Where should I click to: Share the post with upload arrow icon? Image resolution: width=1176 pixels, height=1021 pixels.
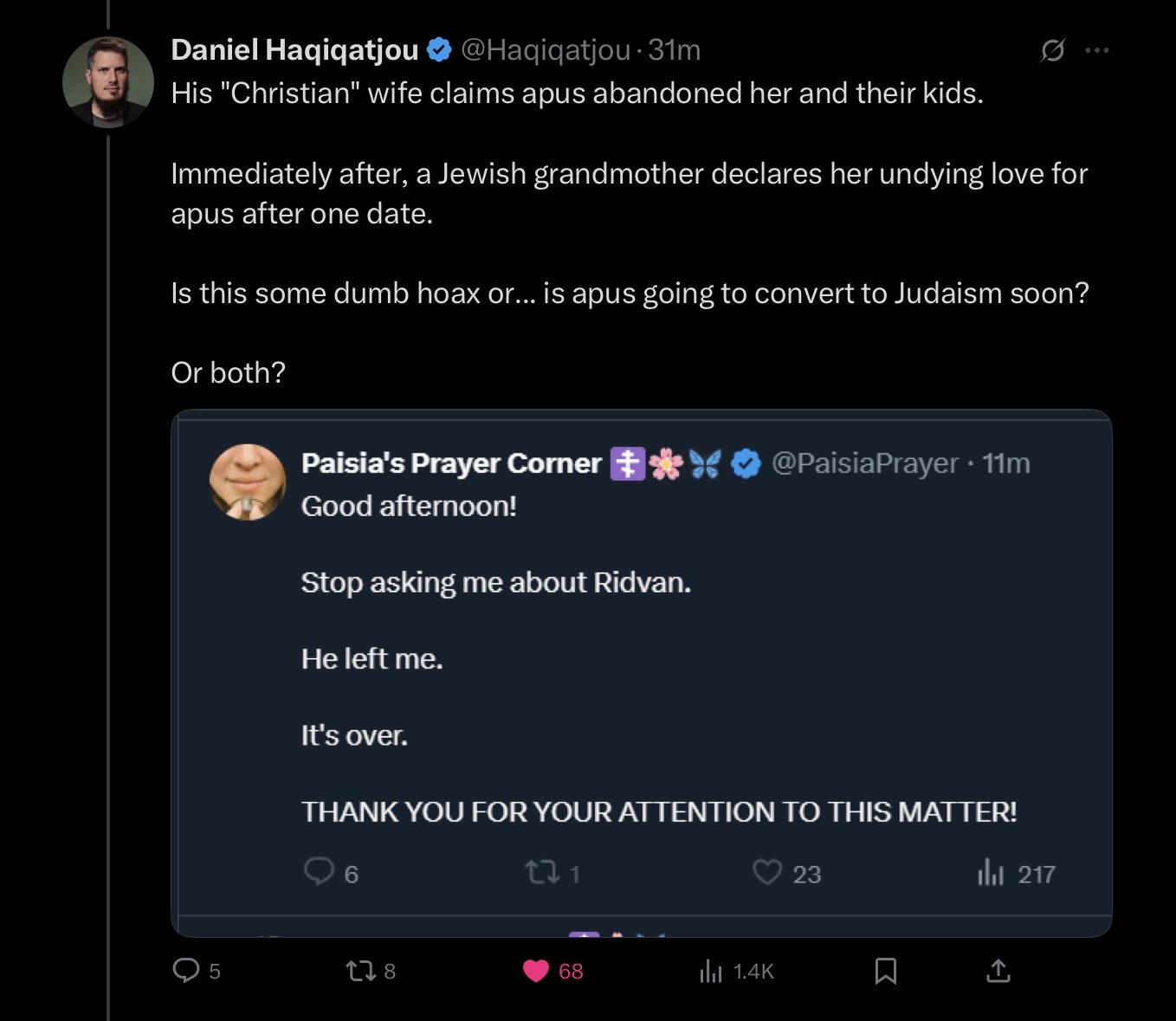click(998, 971)
